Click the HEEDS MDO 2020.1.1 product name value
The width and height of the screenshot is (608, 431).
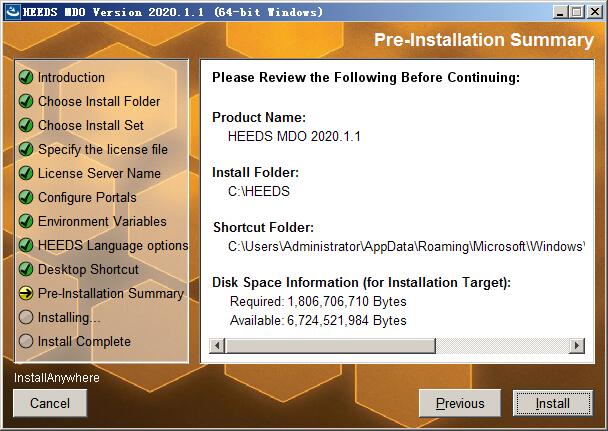(x=294, y=136)
